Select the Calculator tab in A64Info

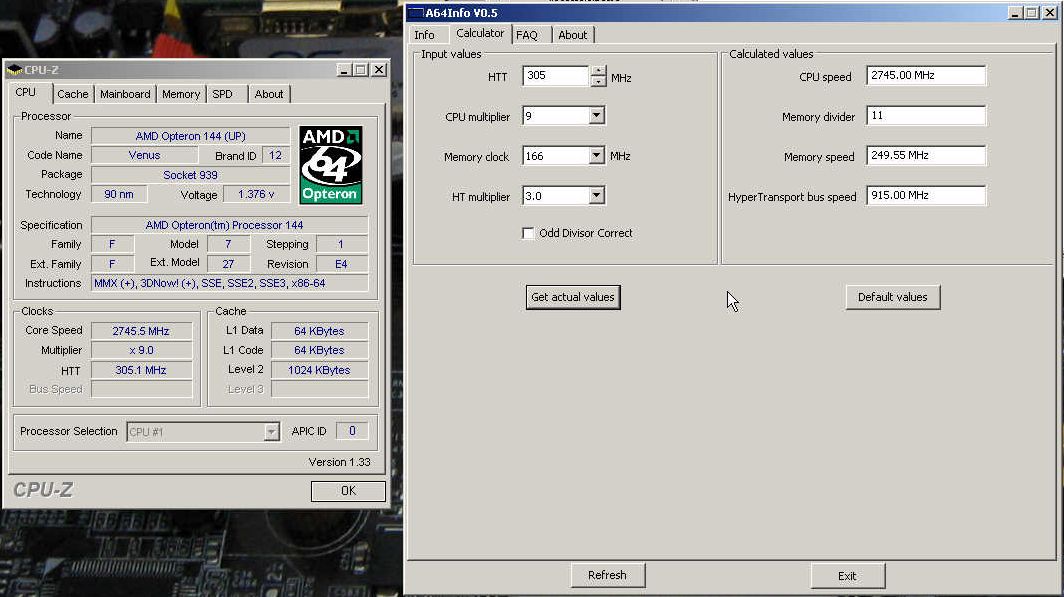[x=480, y=33]
